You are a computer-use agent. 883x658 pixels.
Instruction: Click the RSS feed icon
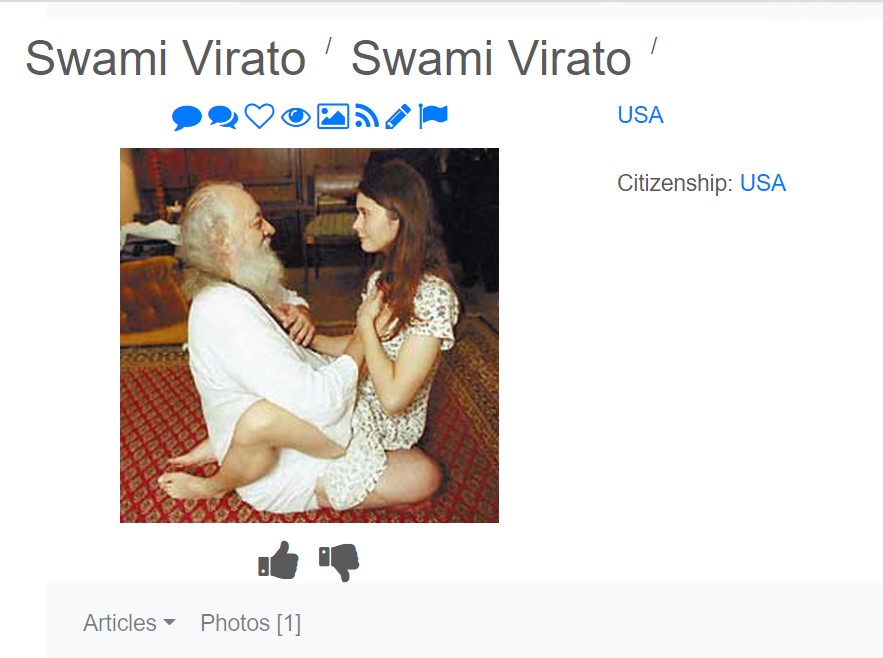[367, 117]
